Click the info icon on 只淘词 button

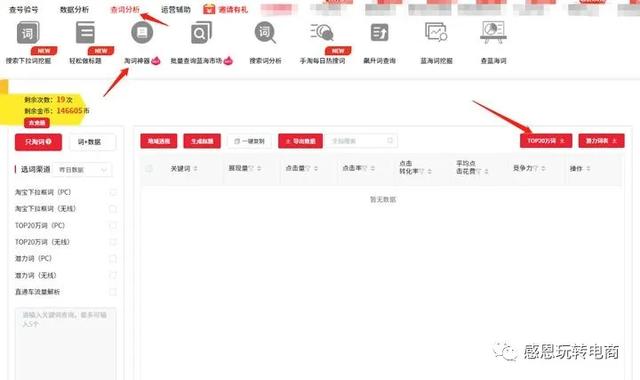coord(49,142)
